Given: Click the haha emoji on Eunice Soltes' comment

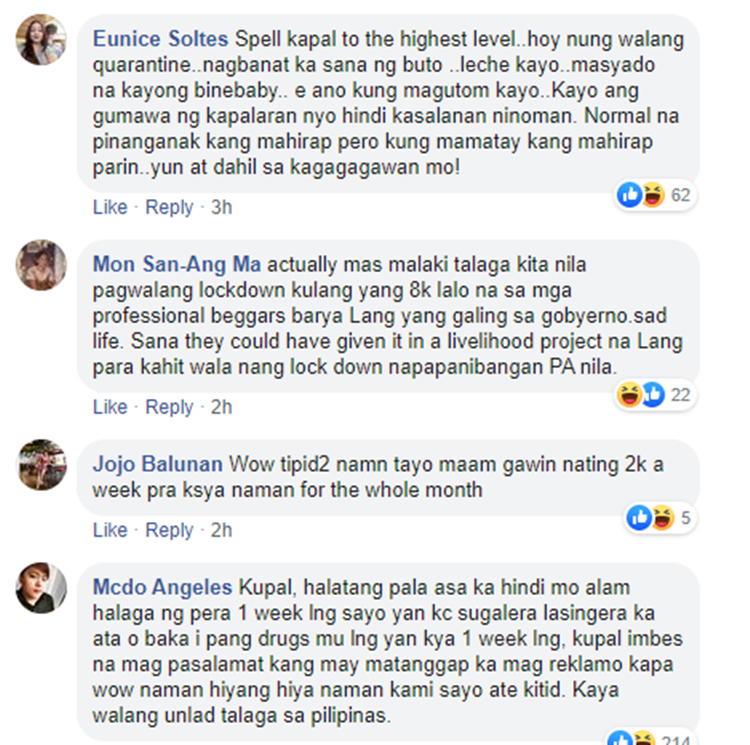Looking at the screenshot, I should pos(652,195).
